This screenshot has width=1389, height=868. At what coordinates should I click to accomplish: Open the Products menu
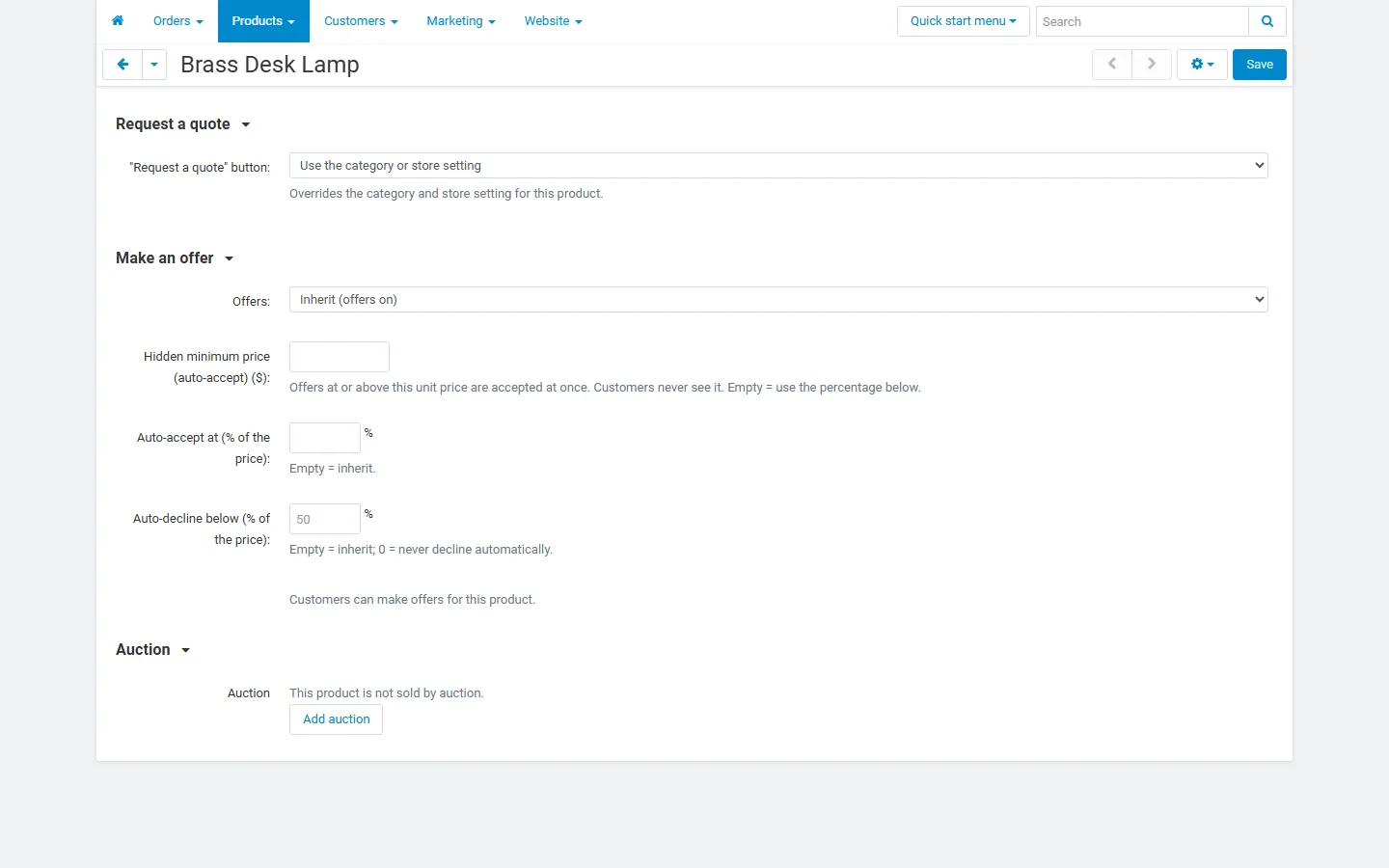[263, 21]
